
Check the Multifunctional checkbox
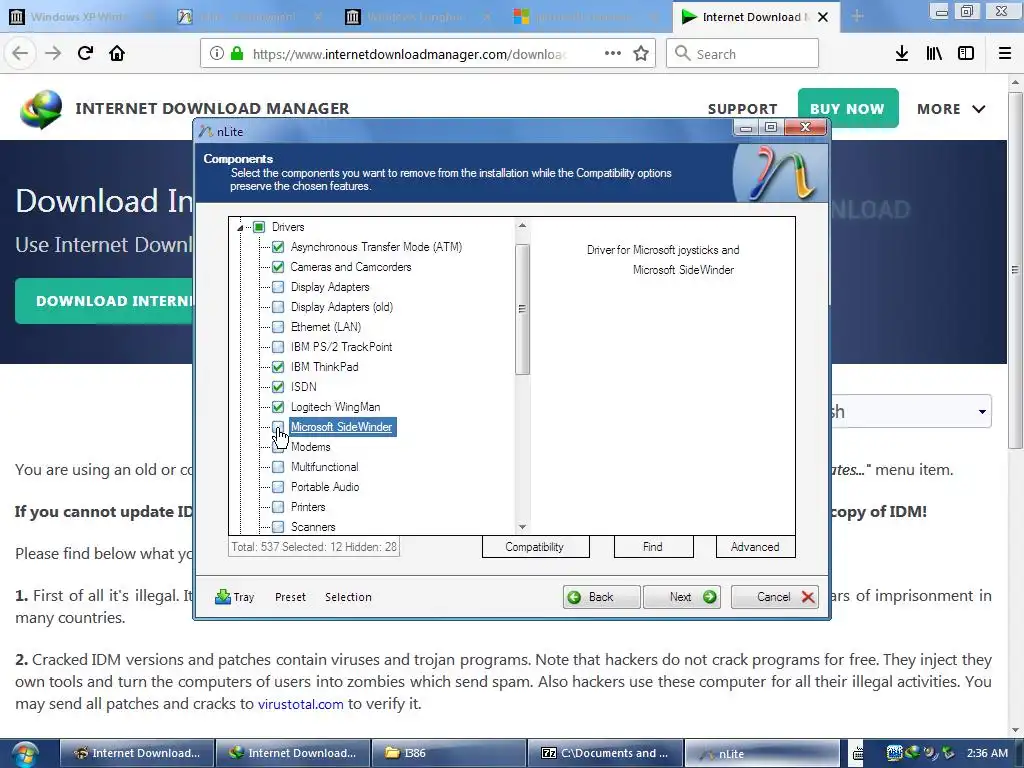coord(278,467)
